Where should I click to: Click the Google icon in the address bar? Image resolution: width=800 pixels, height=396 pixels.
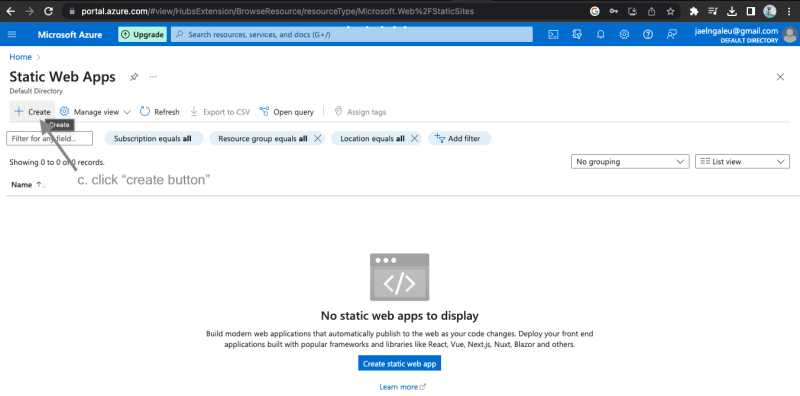click(x=594, y=11)
